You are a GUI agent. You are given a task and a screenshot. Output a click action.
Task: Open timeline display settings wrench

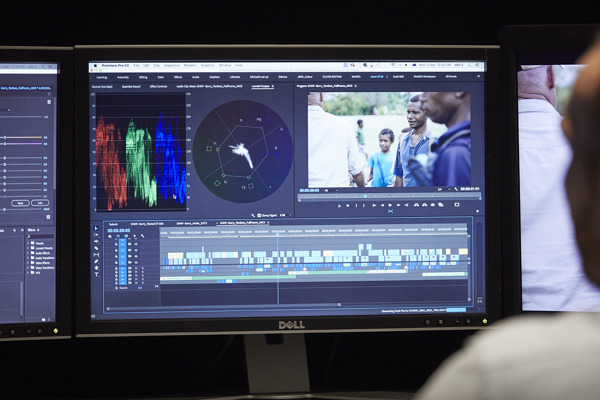click(143, 236)
